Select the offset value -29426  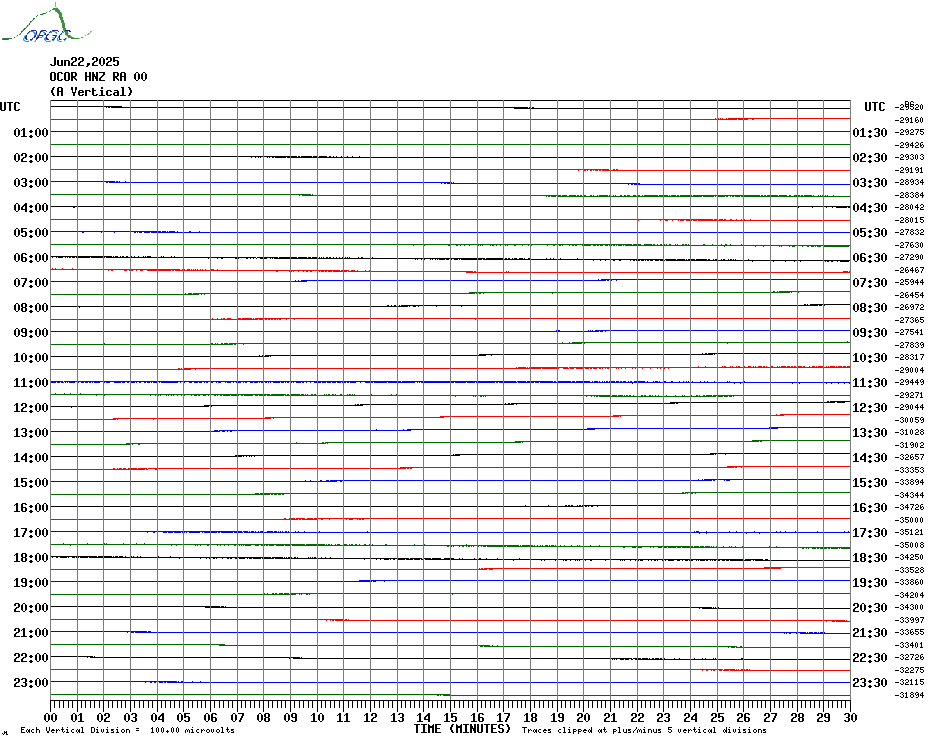pyautogui.click(x=909, y=145)
